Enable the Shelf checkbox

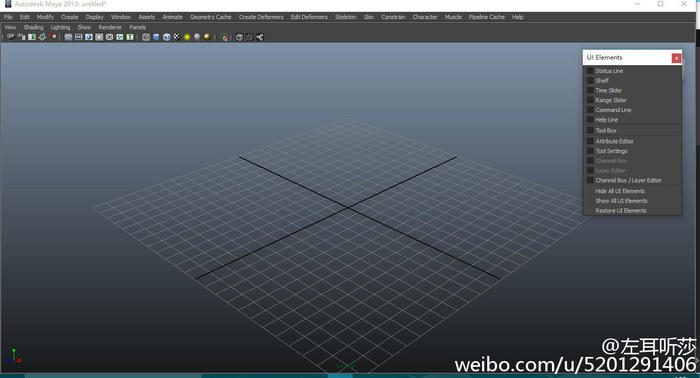pos(590,80)
